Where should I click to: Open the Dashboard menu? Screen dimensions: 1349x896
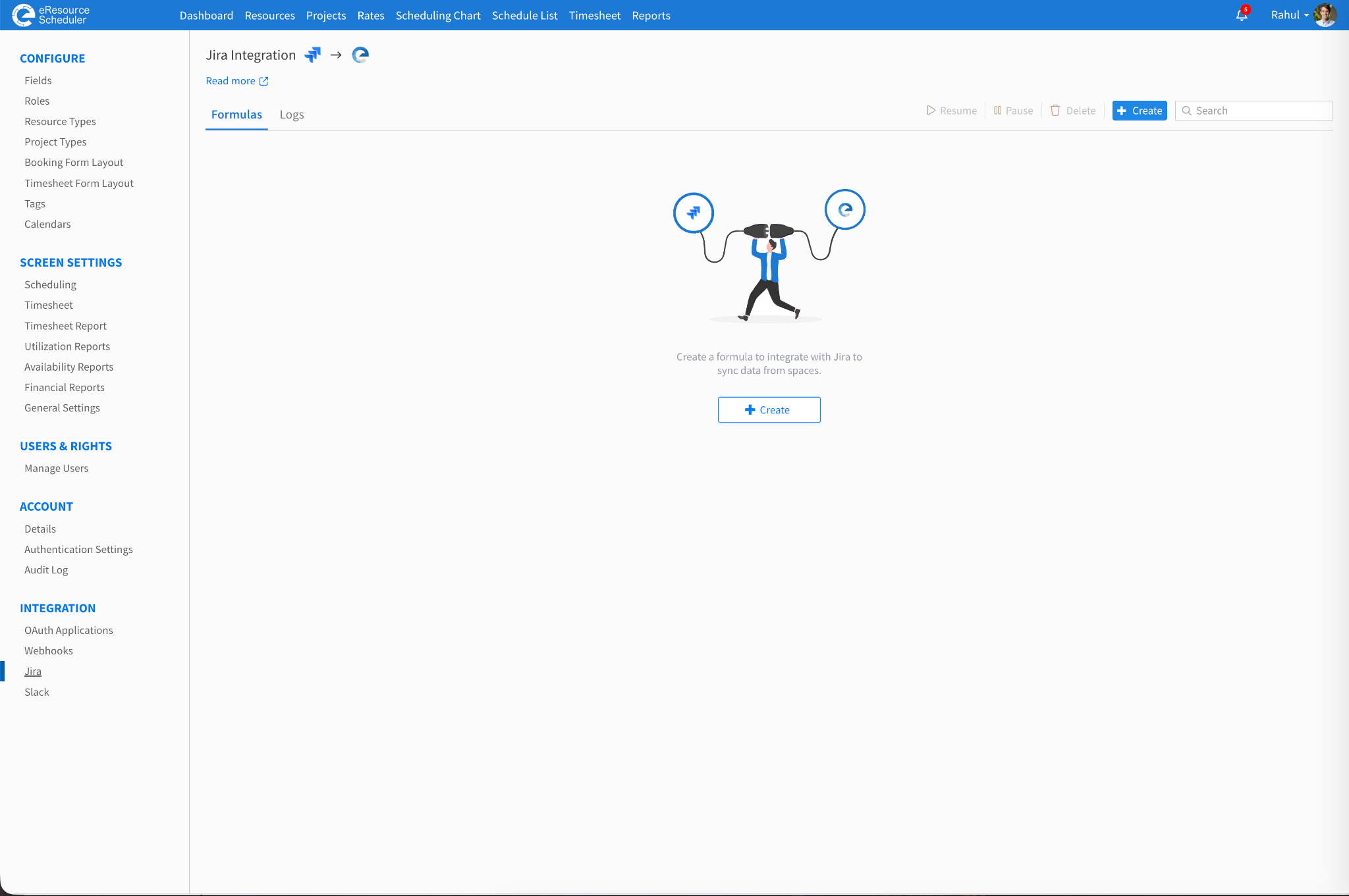(206, 15)
